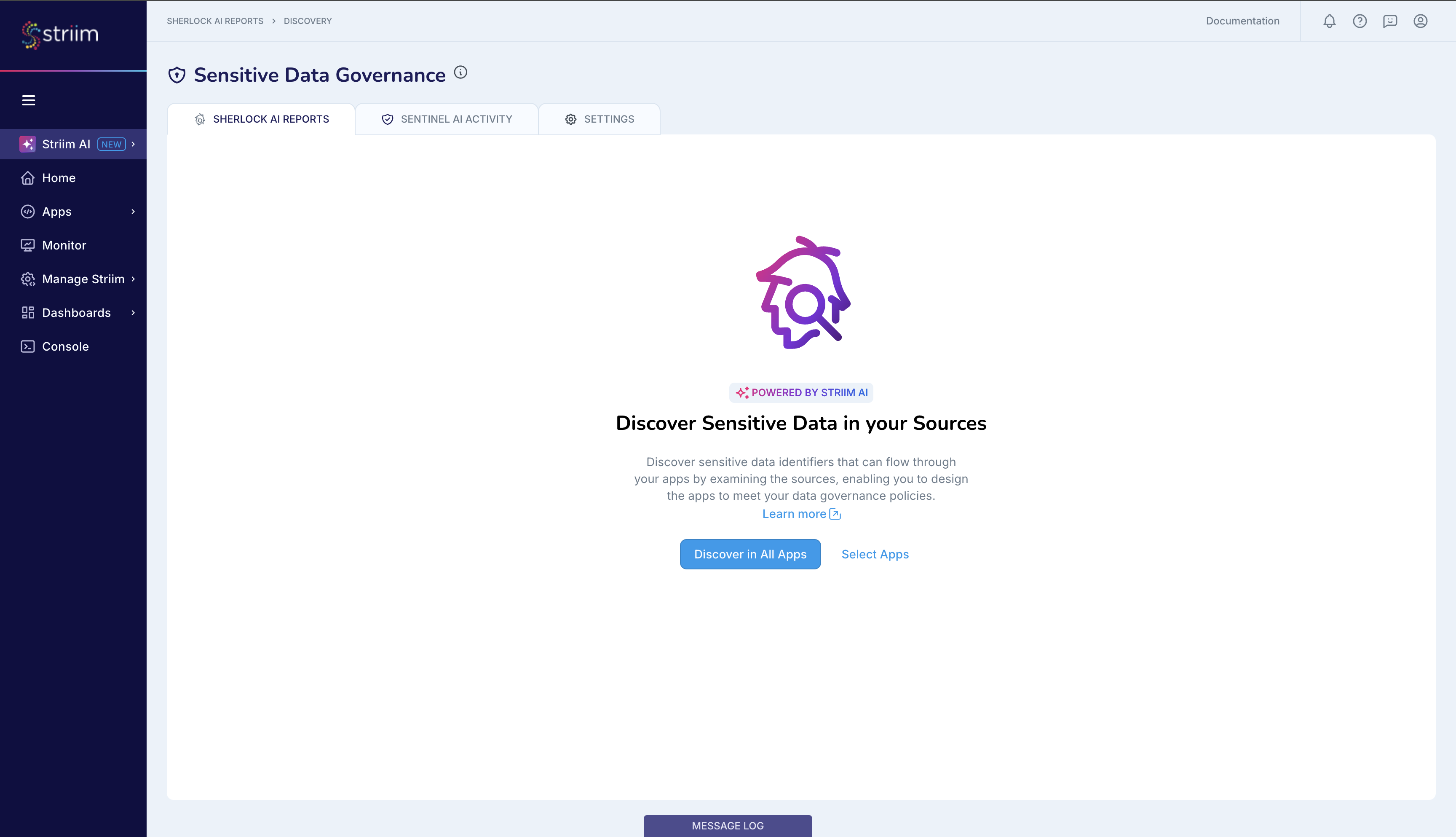This screenshot has width=1456, height=837.
Task: Click the feedback chat icon
Action: coord(1390,21)
